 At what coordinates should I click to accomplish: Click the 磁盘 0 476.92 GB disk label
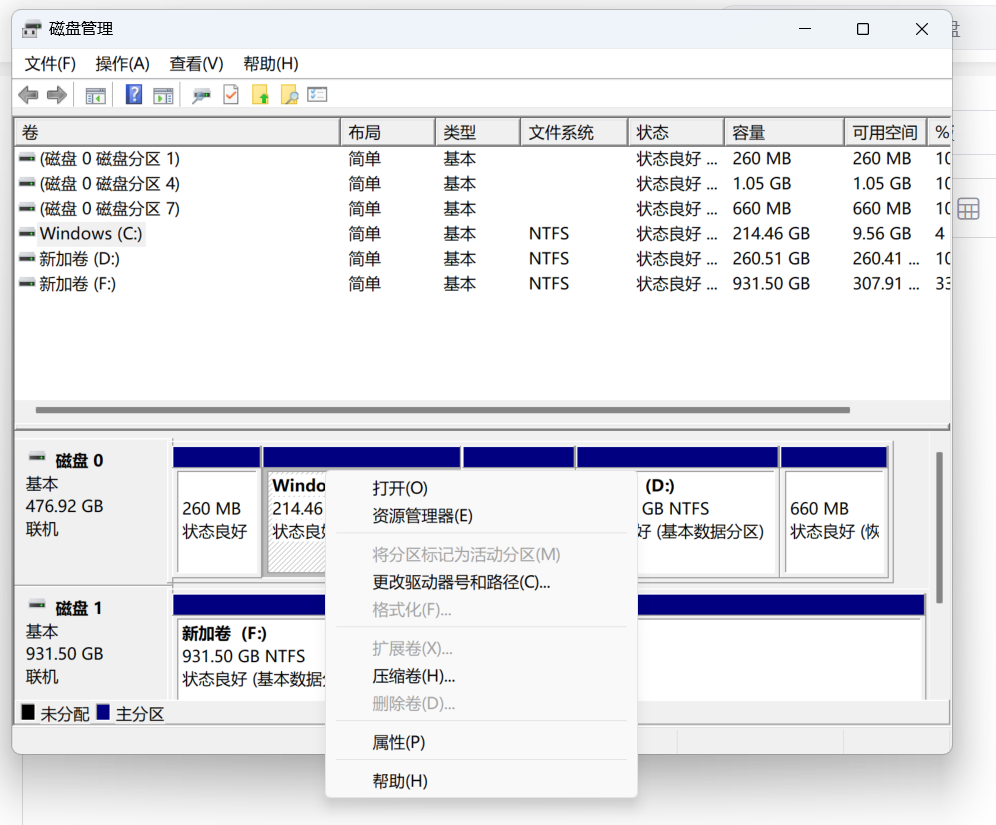(x=93, y=511)
